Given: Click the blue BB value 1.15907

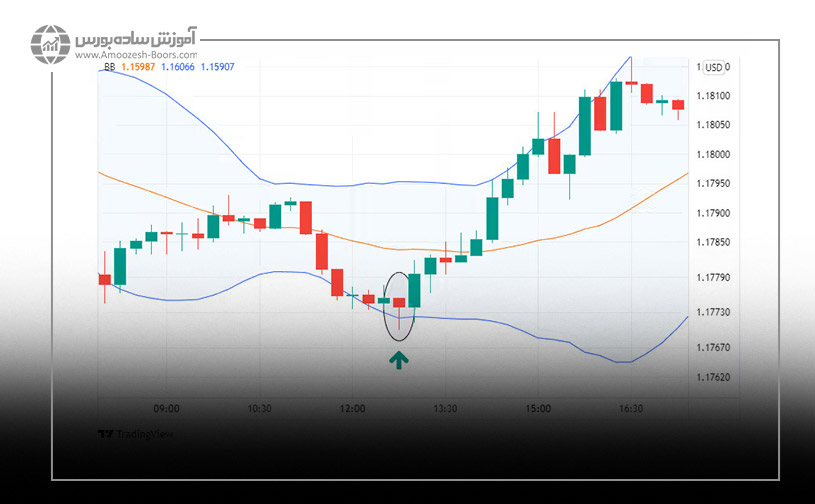Looking at the screenshot, I should pyautogui.click(x=217, y=67).
